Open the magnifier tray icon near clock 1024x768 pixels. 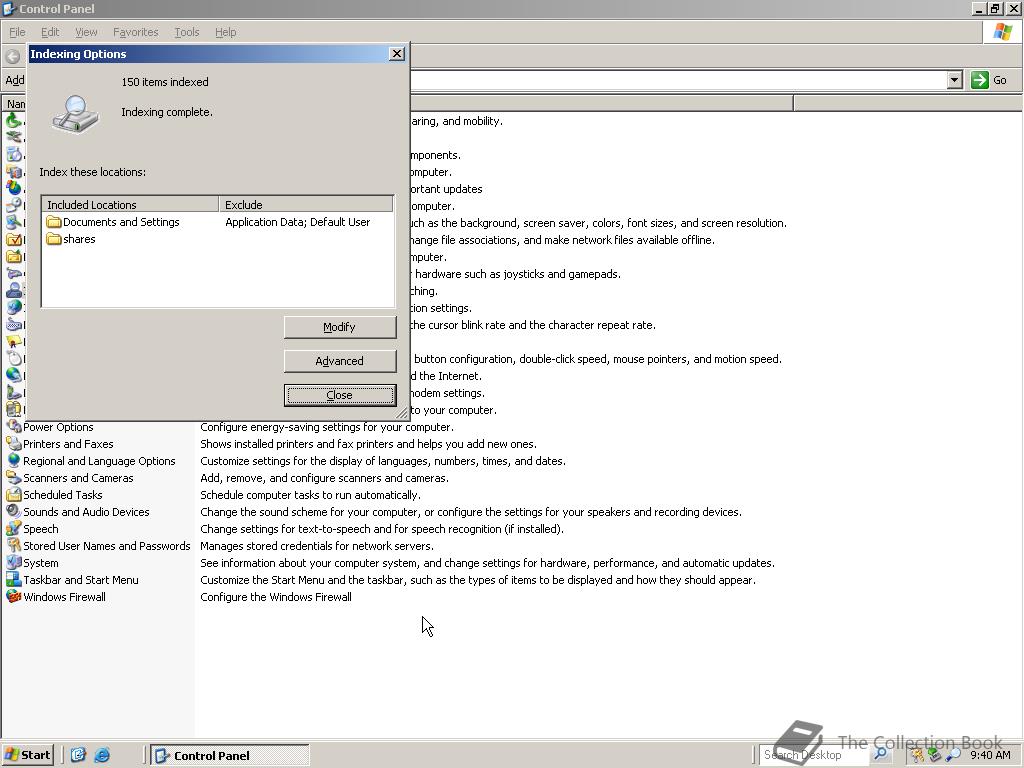pyautogui.click(x=954, y=755)
